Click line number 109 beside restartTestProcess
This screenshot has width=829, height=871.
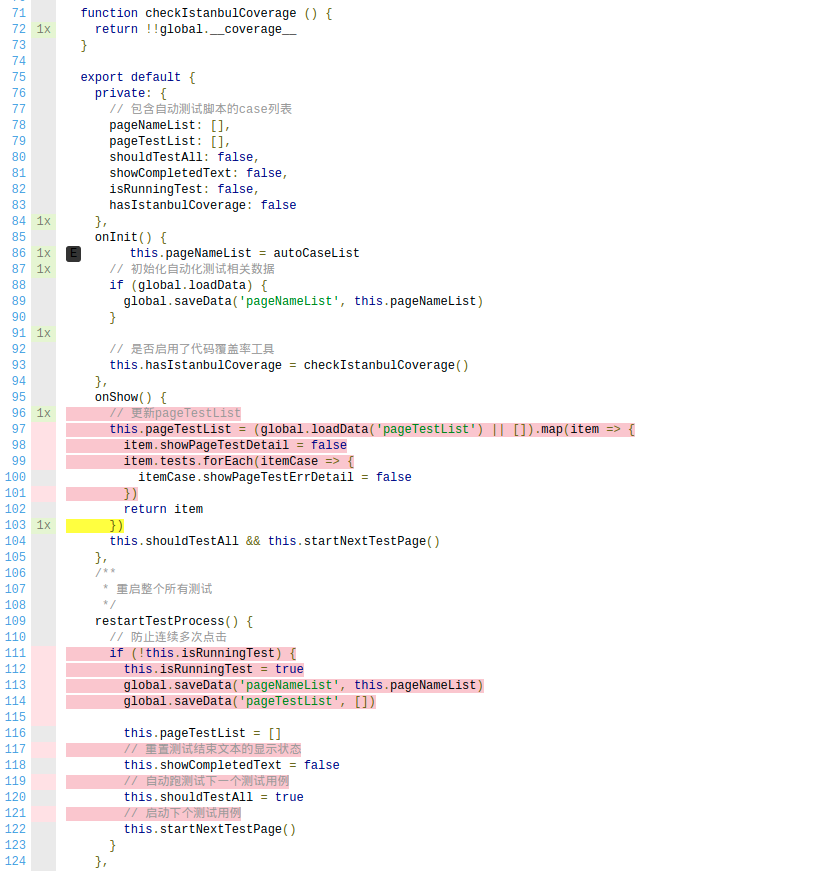point(15,621)
